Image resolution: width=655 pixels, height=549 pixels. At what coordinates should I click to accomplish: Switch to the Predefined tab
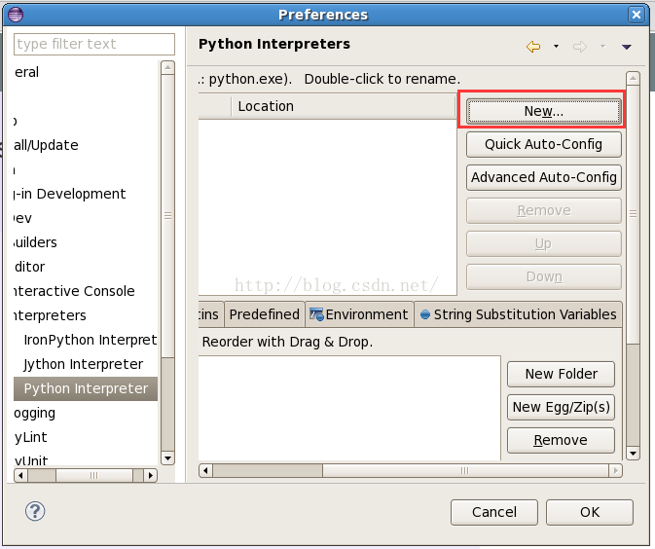(264, 314)
